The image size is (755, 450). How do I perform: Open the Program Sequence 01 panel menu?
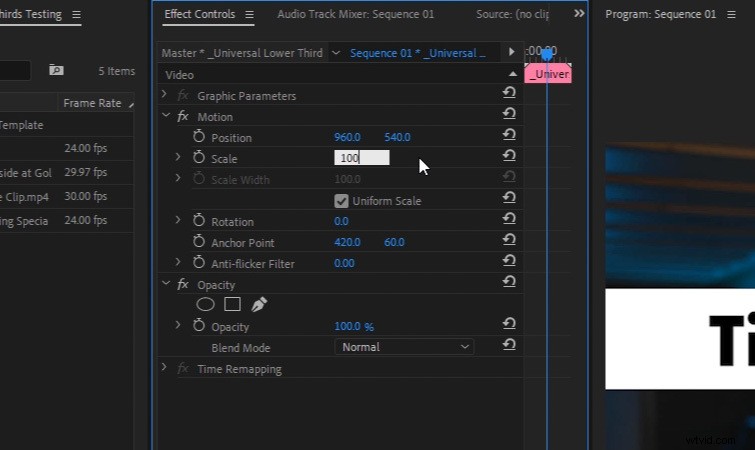pos(731,15)
